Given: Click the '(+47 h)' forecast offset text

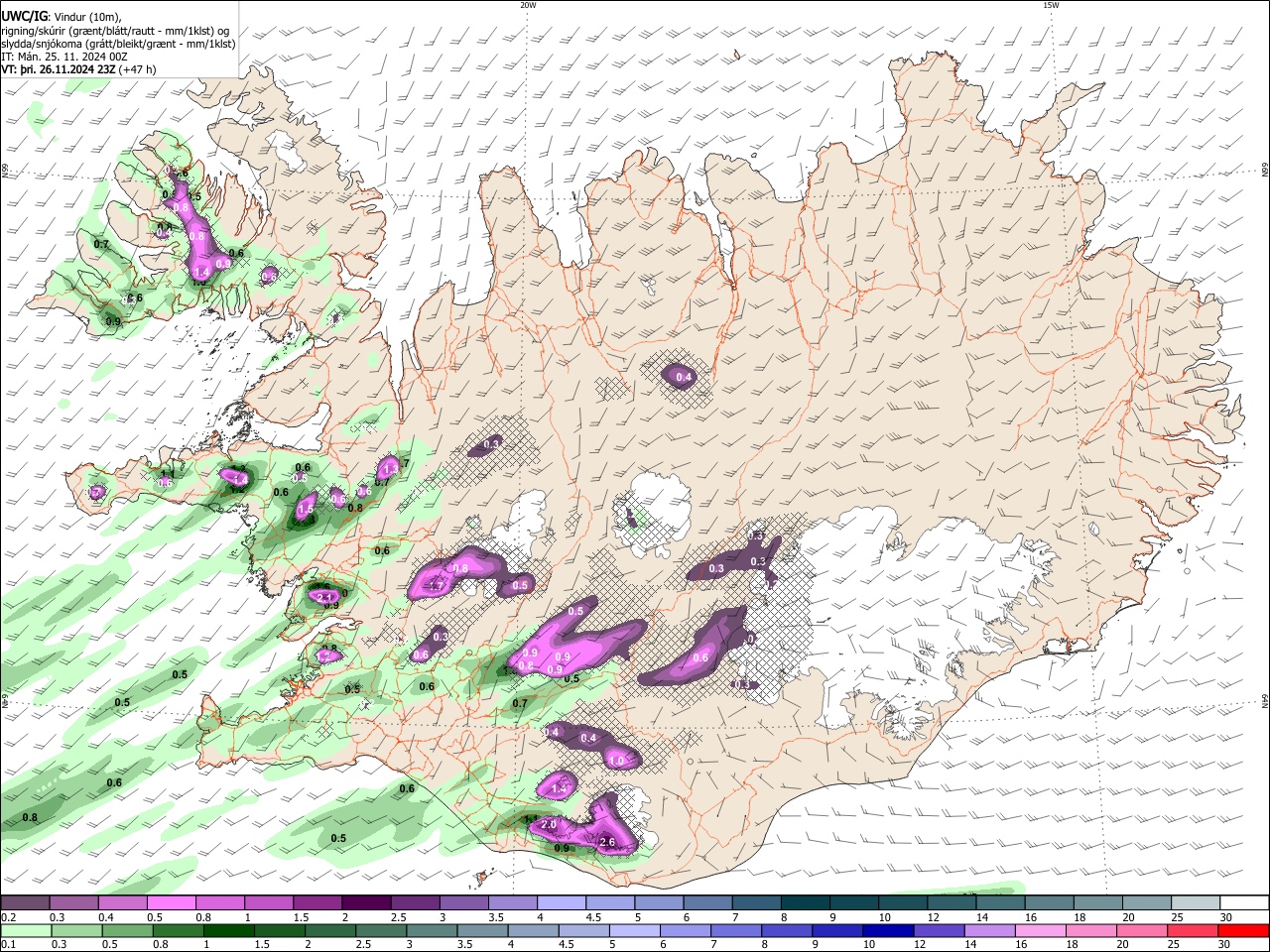Looking at the screenshot, I should point(139,70).
